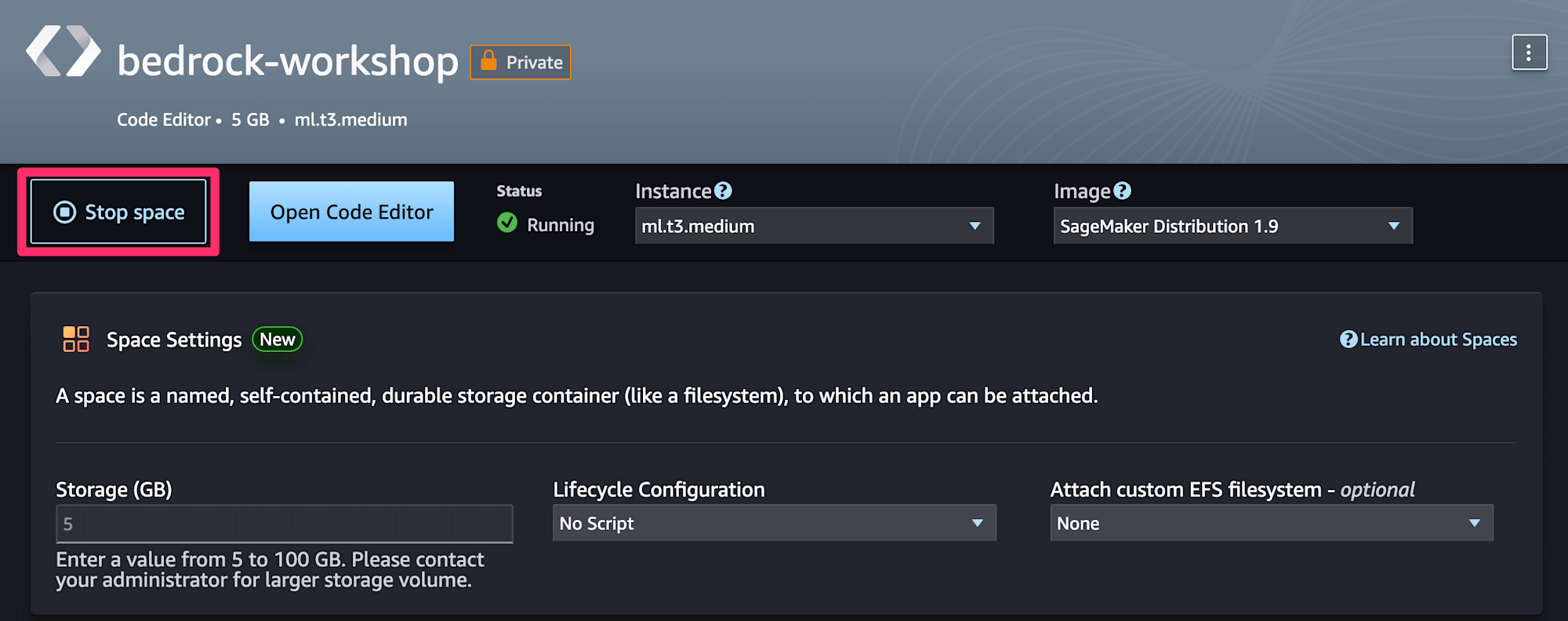
Task: Click the 'Space Settings' heading
Action: click(174, 340)
